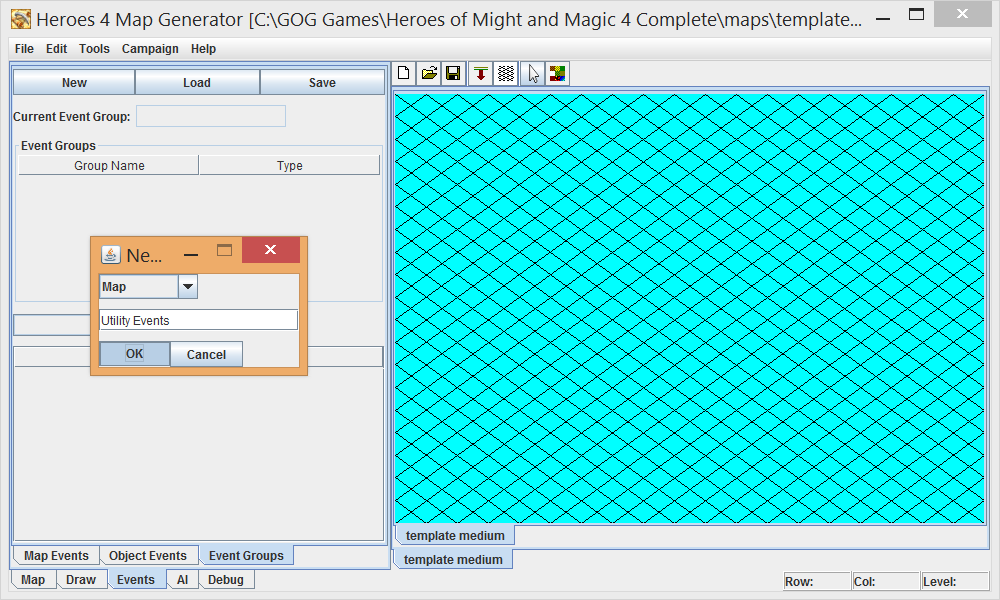This screenshot has width=1000, height=600.
Task: Click the New event group button
Action: (74, 82)
